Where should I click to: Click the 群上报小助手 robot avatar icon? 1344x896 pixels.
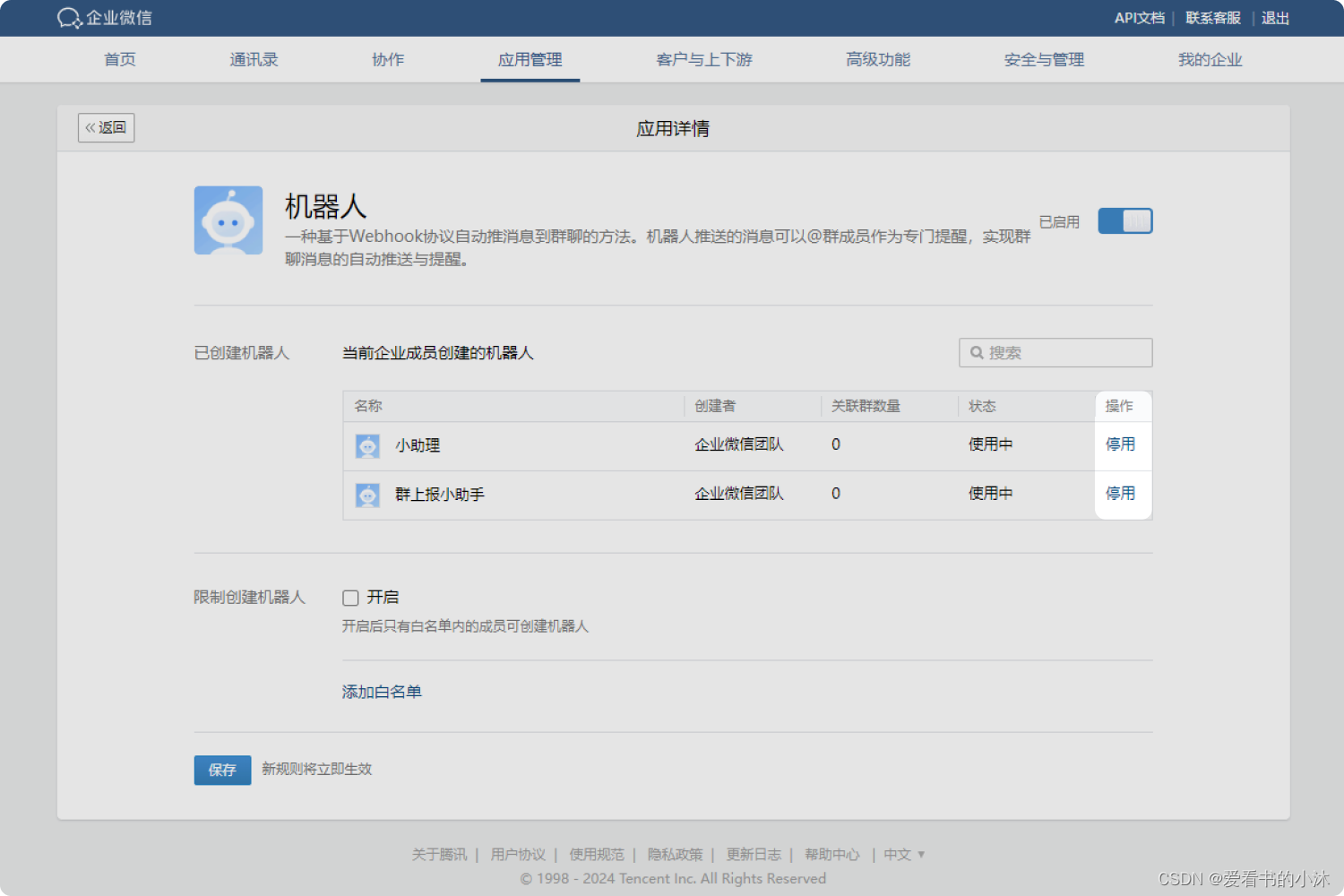[367, 495]
